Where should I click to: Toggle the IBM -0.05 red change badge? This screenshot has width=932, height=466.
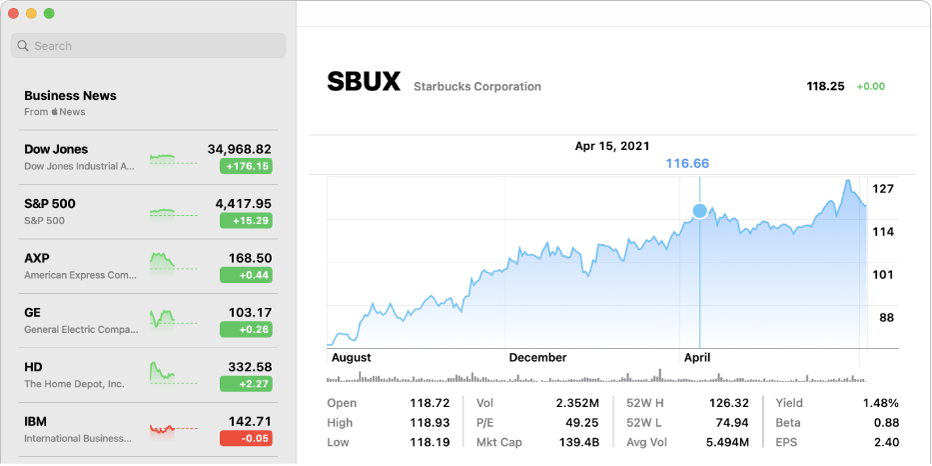coord(246,439)
